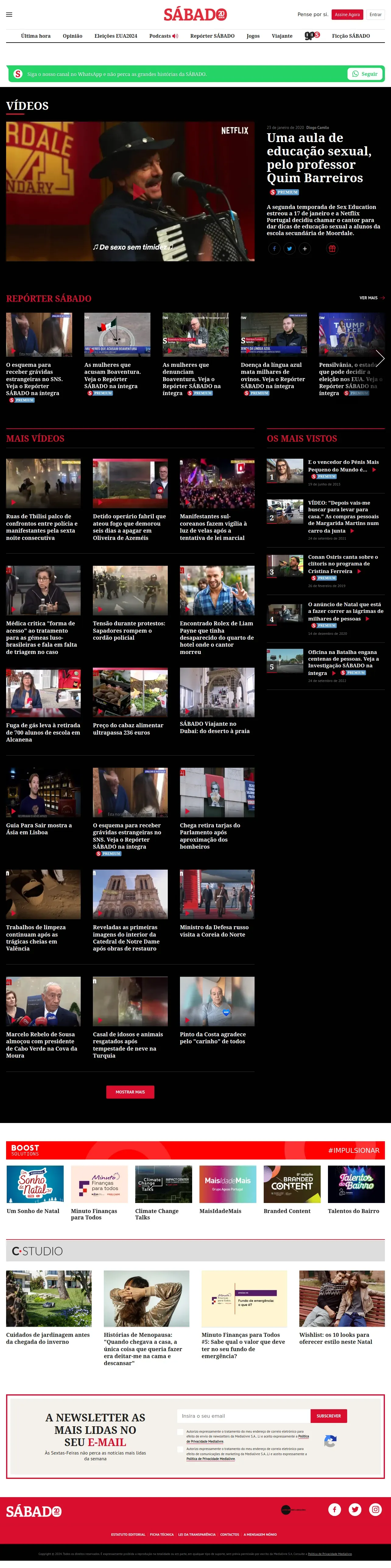Click the VER MAIS link
The height and width of the screenshot is (1568, 391).
(368, 298)
